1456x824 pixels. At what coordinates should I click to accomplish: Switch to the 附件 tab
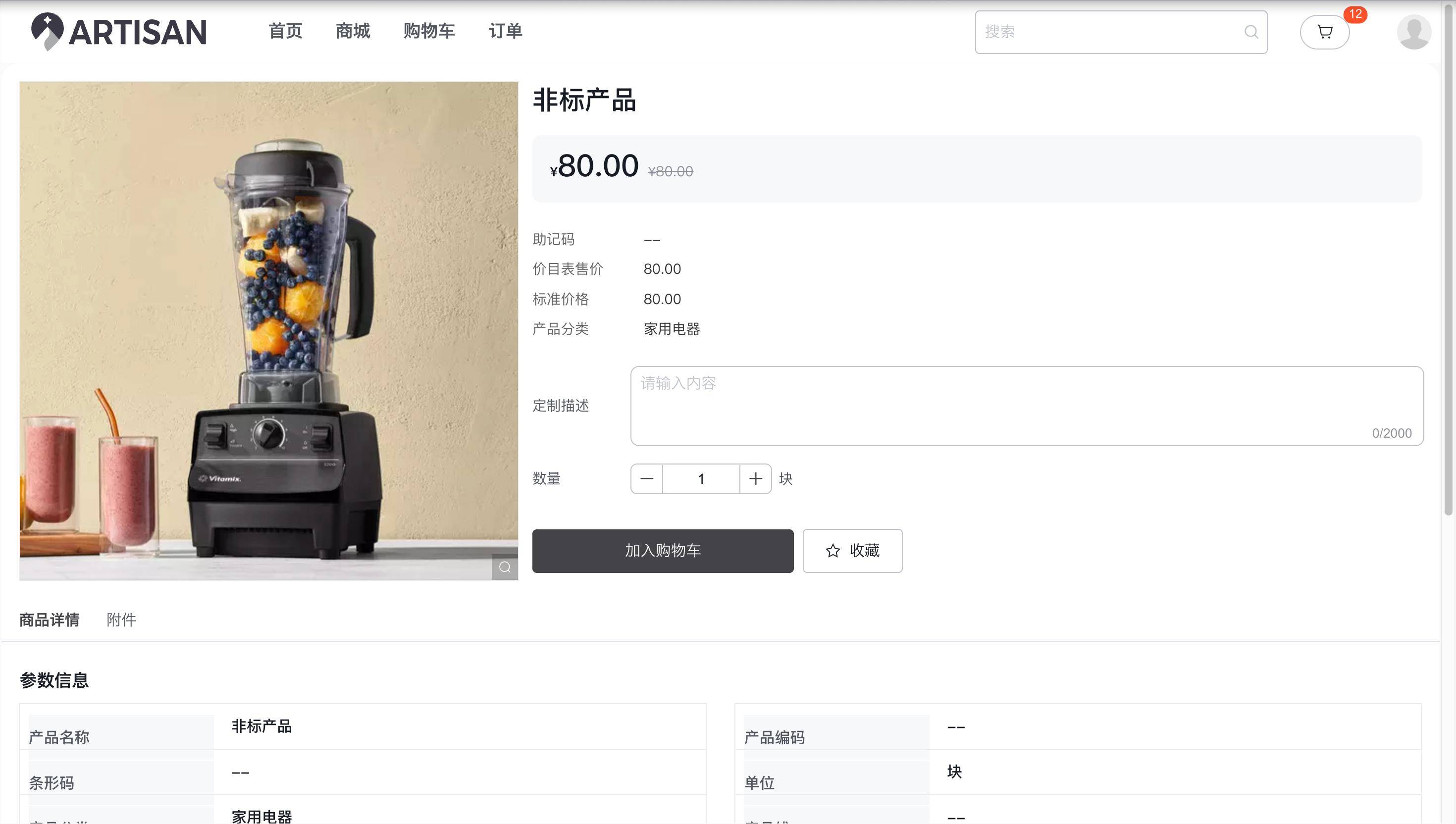pyautogui.click(x=121, y=619)
